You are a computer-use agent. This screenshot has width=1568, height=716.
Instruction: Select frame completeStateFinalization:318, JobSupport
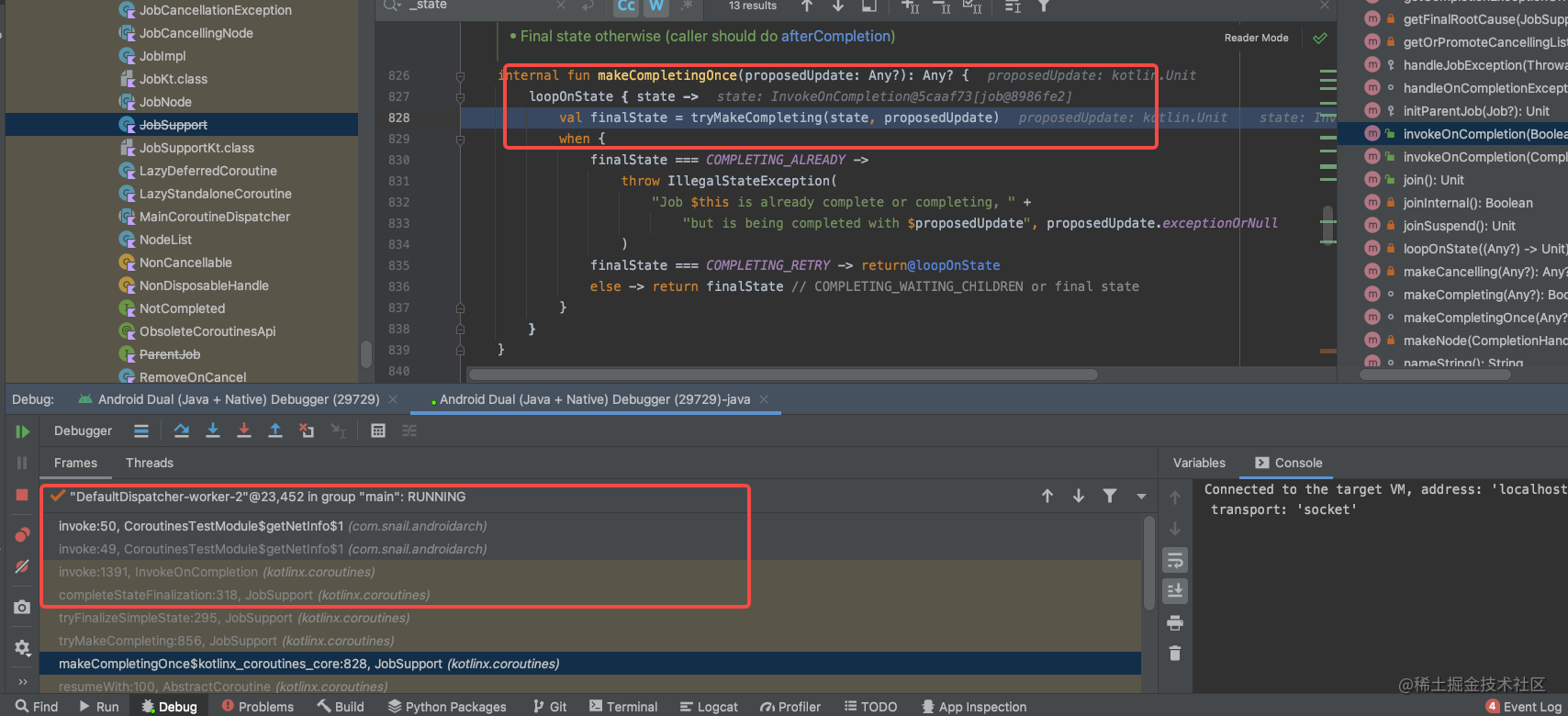(x=590, y=595)
